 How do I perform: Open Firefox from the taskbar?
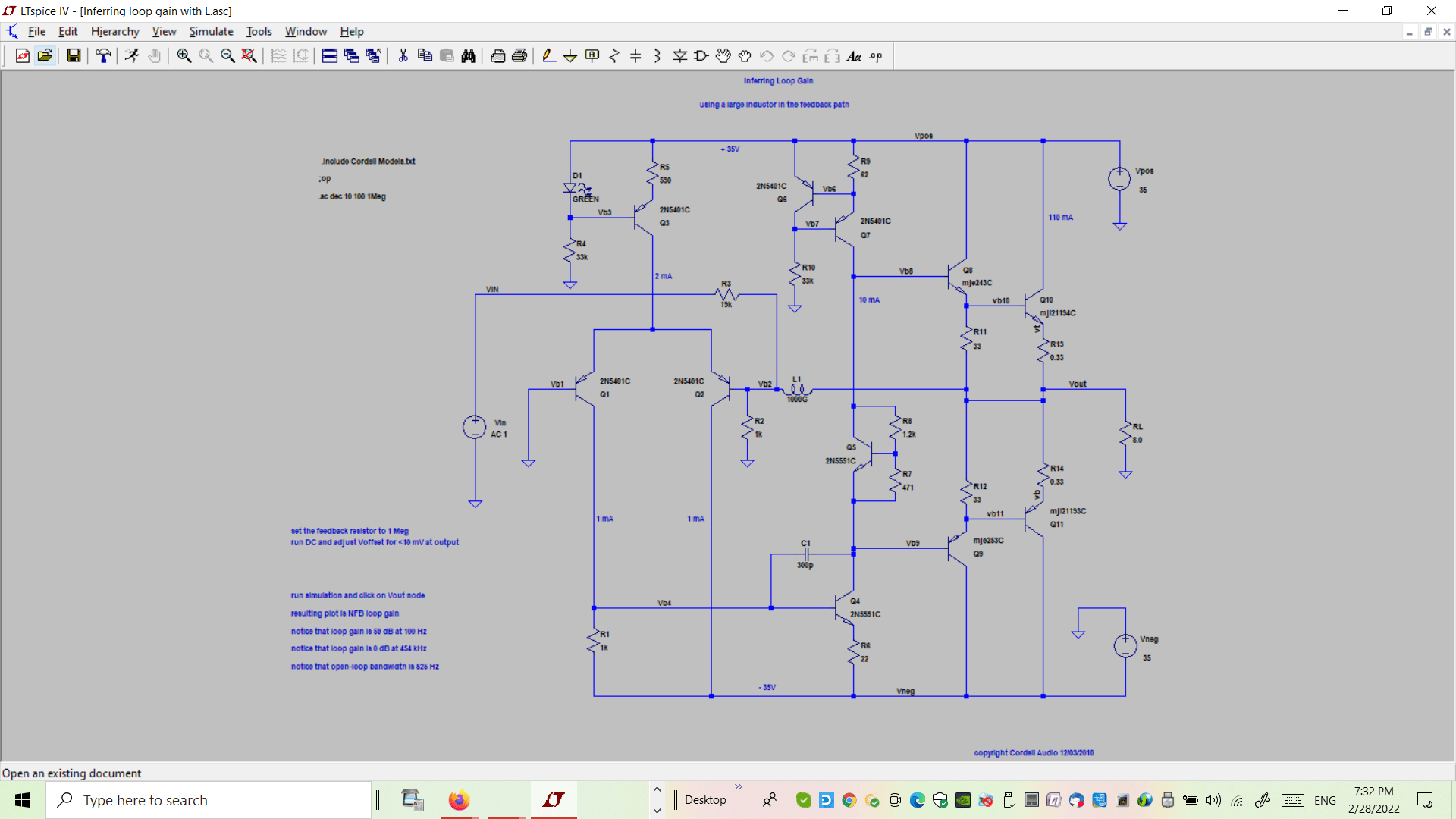pos(459,800)
